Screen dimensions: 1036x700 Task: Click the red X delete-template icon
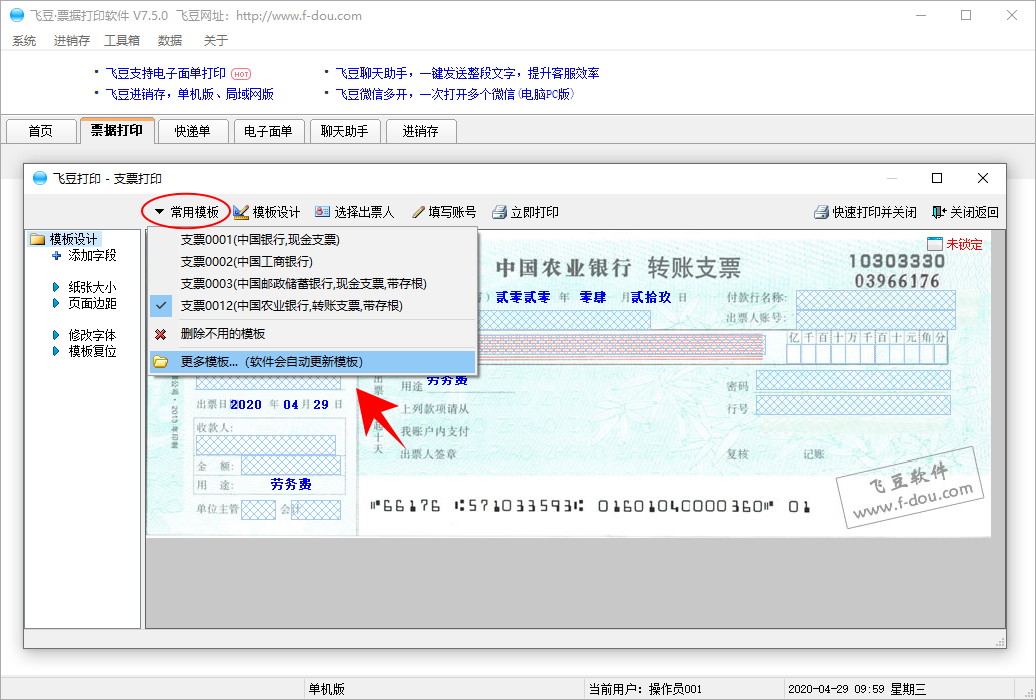click(161, 334)
